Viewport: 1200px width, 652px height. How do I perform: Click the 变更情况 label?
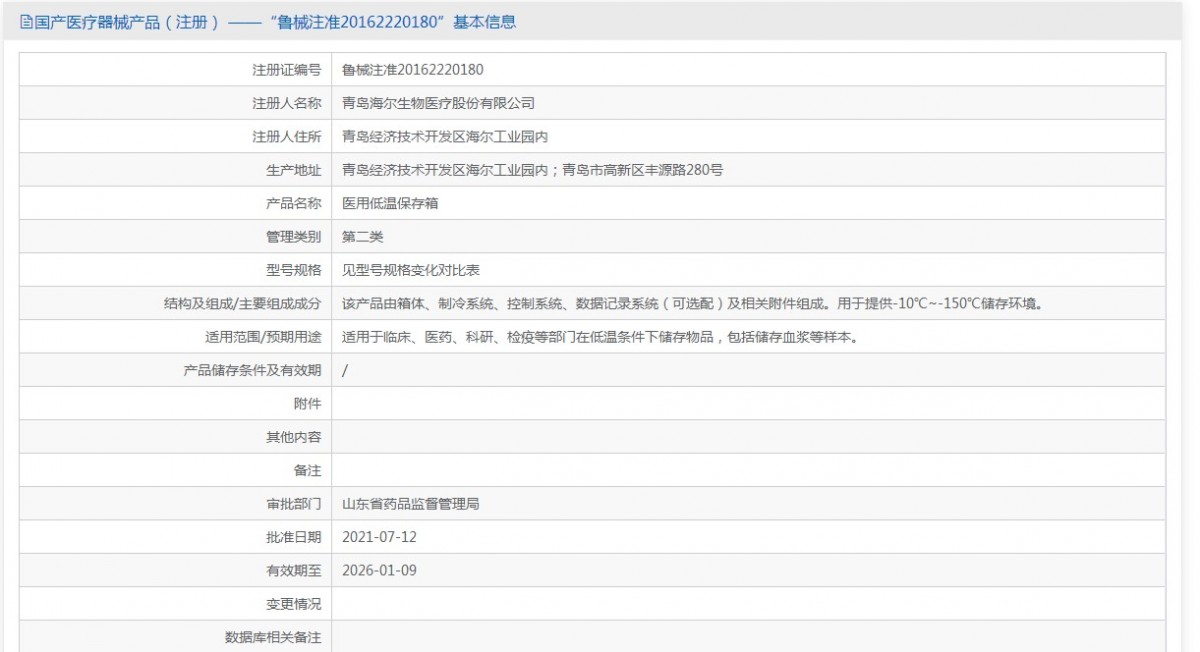click(294, 604)
